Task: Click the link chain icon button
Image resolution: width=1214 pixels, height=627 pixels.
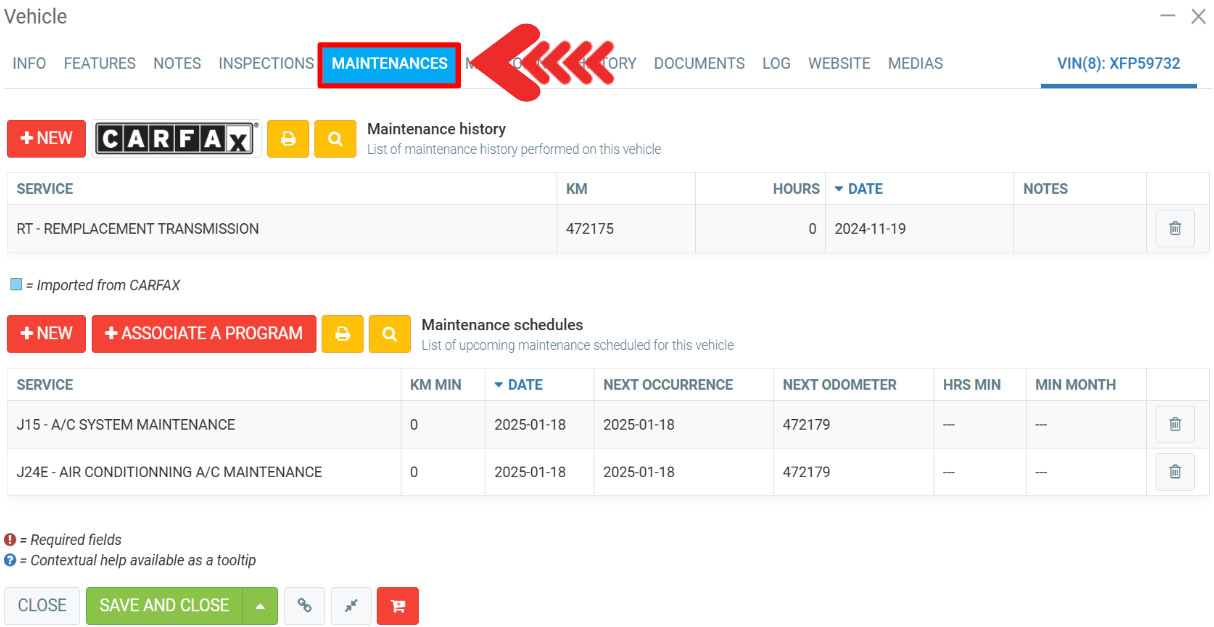Action: coord(305,606)
